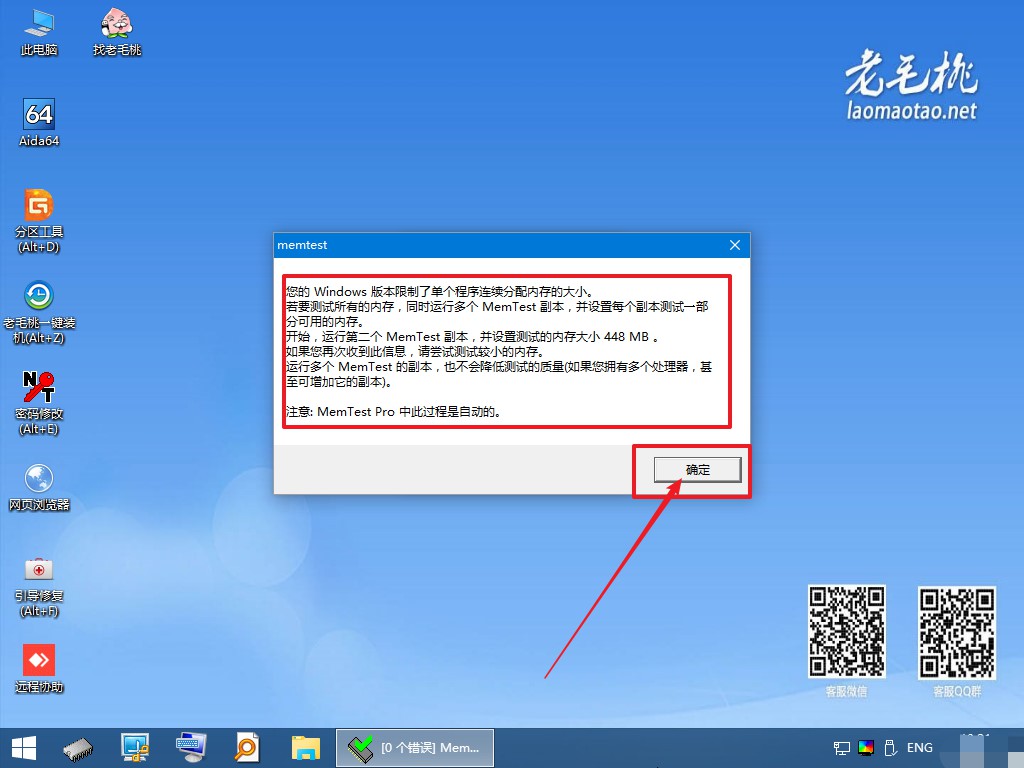The height and width of the screenshot is (768, 1024).
Task: Click the network tray icon
Action: 842,748
